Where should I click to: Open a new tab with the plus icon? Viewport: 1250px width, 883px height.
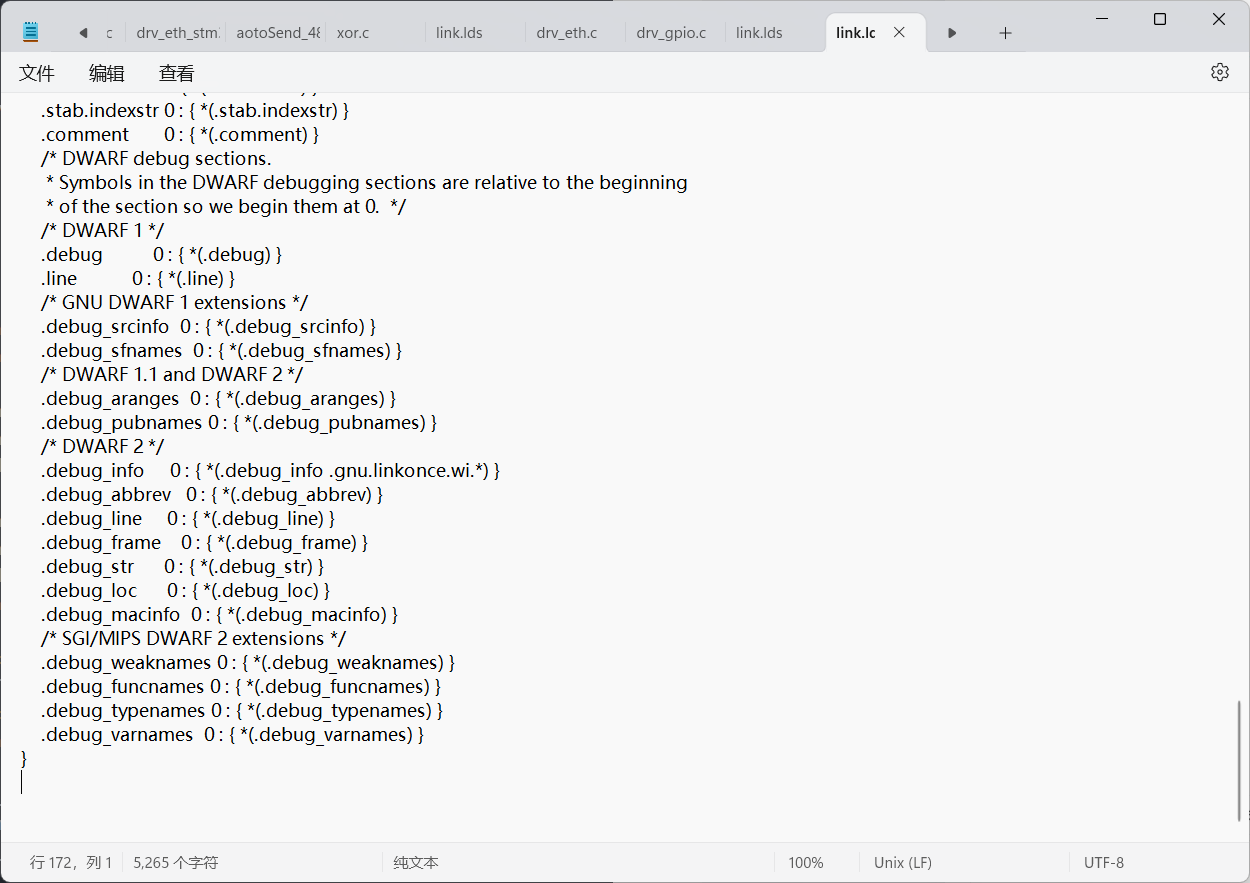point(1005,32)
